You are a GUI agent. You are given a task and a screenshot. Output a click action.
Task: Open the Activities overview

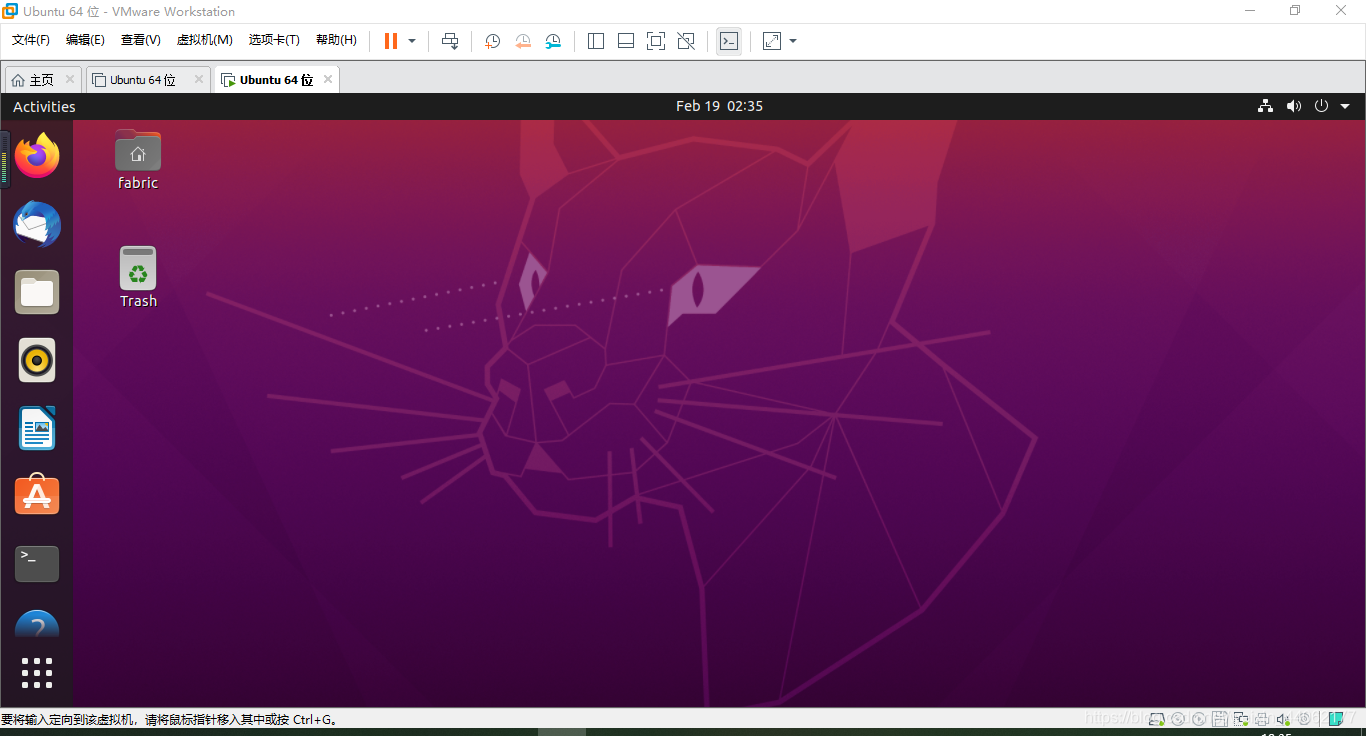(44, 107)
